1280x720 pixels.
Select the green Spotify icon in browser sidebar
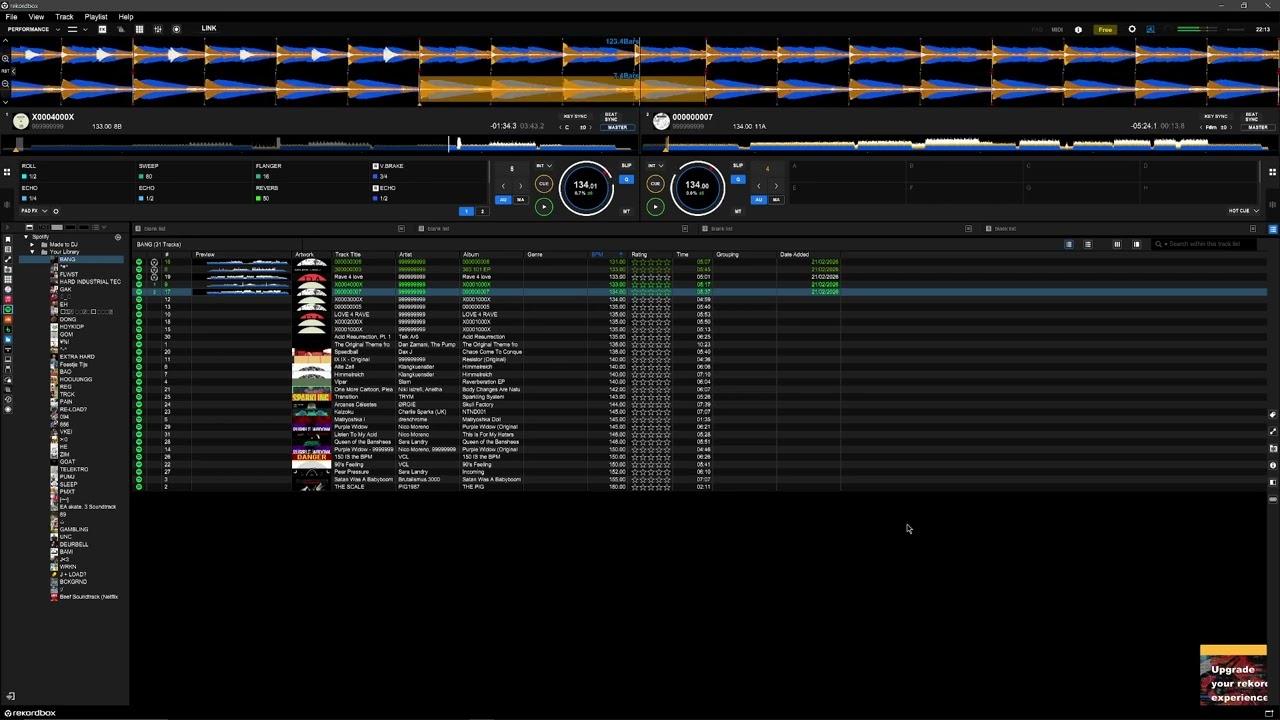[8, 309]
